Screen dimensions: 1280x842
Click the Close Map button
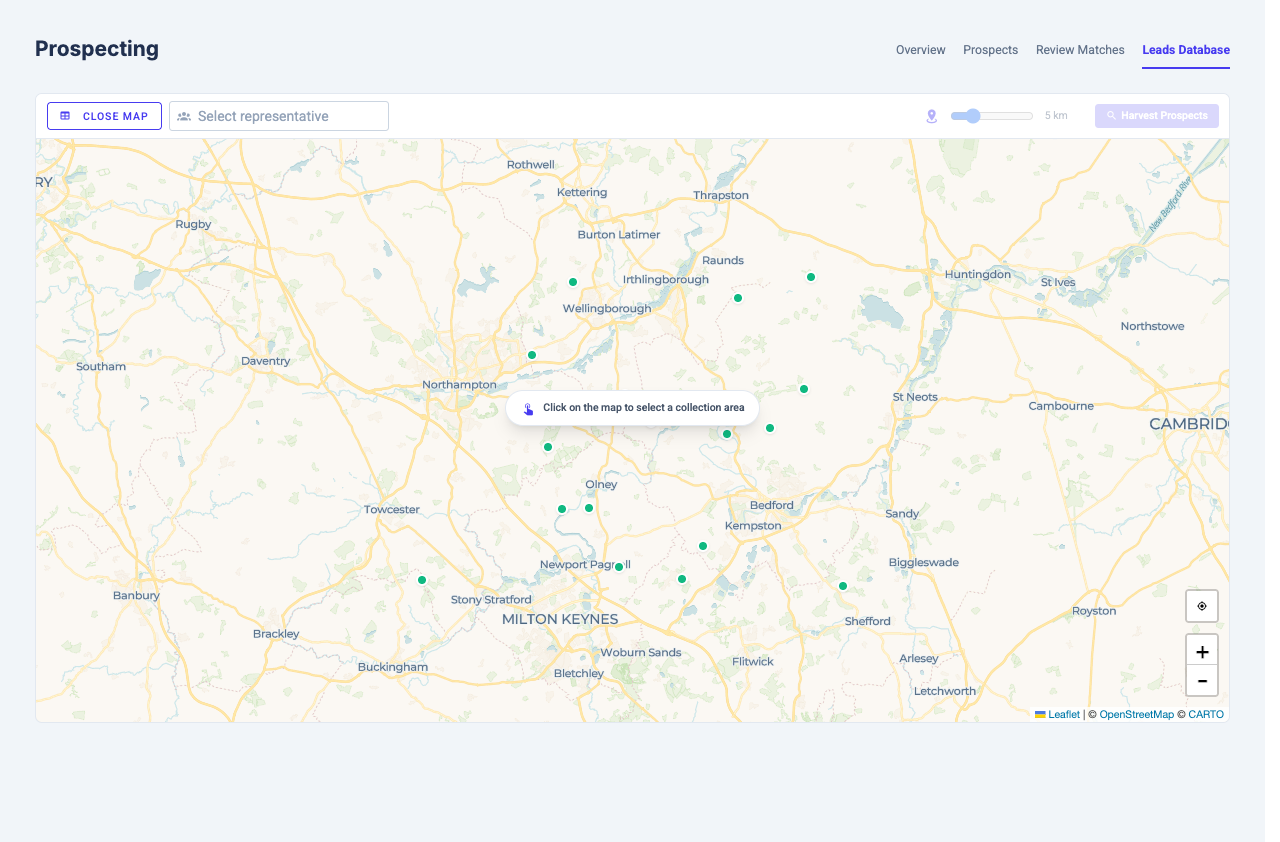pyautogui.click(x=104, y=116)
